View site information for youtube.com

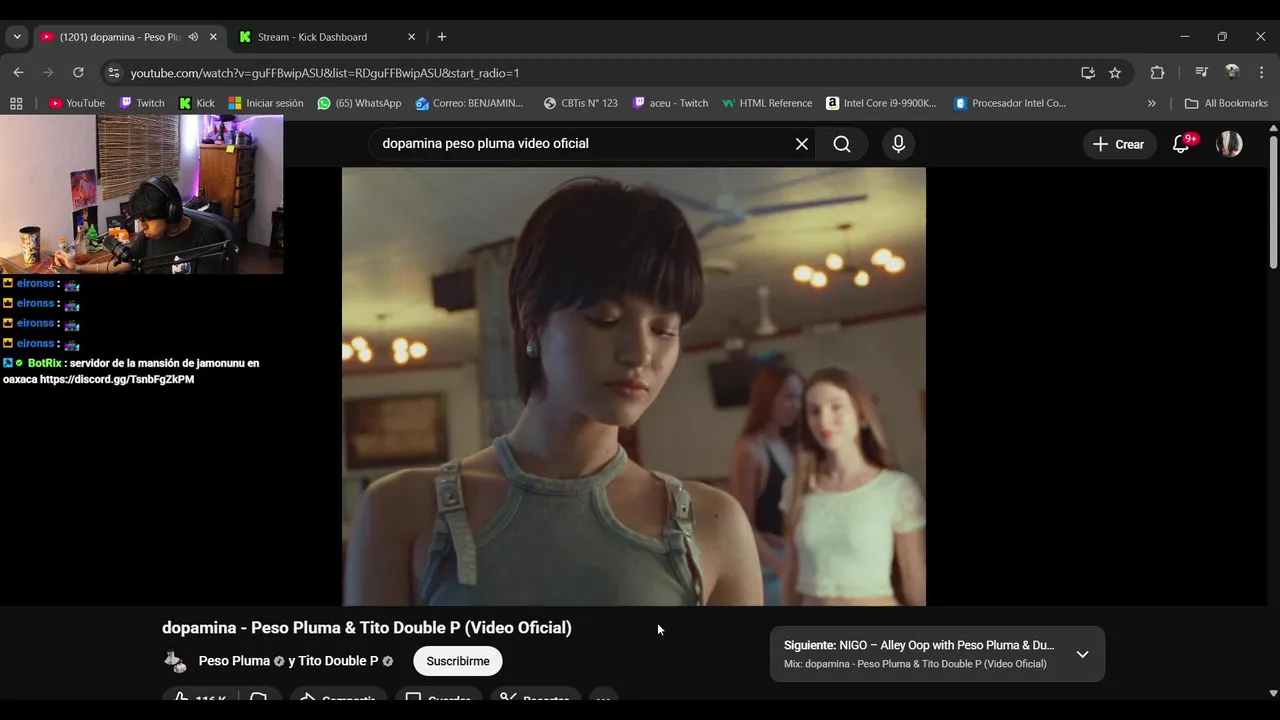pyautogui.click(x=114, y=73)
